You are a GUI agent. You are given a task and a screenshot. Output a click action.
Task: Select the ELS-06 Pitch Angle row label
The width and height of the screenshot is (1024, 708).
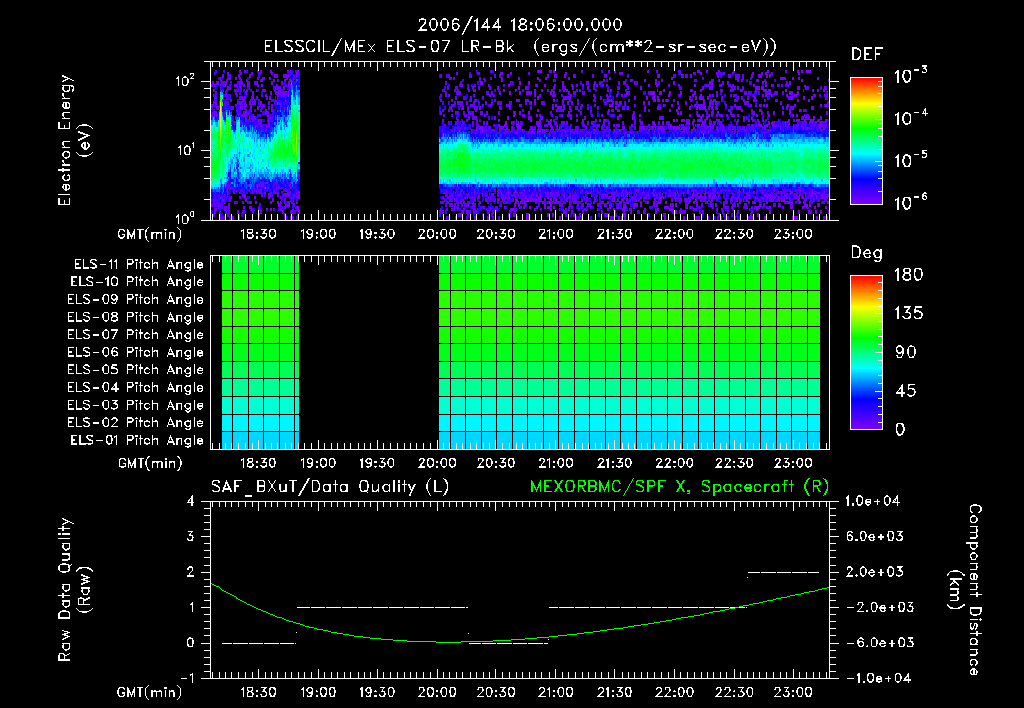click(x=135, y=352)
